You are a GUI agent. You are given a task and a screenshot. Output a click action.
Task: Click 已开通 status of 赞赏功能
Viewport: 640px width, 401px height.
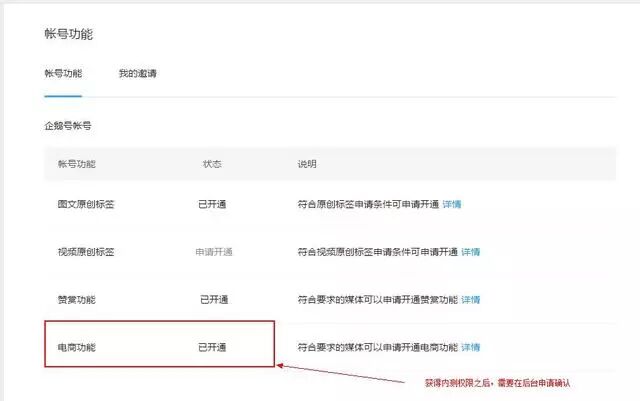(213, 299)
